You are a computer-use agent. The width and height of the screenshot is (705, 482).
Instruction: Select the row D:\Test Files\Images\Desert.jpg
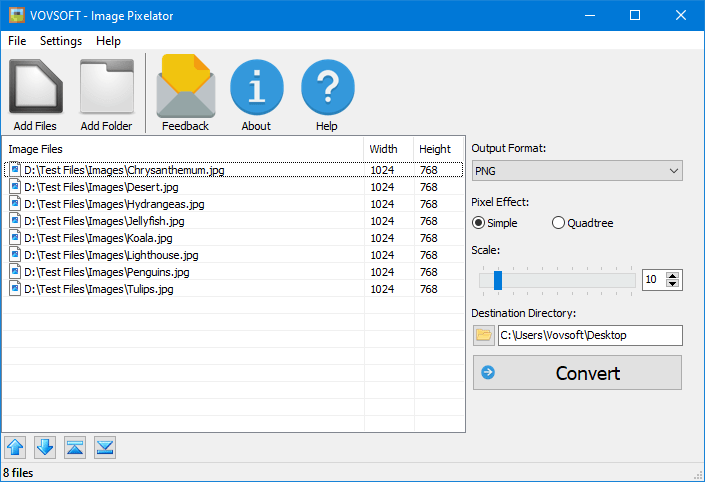click(x=233, y=187)
